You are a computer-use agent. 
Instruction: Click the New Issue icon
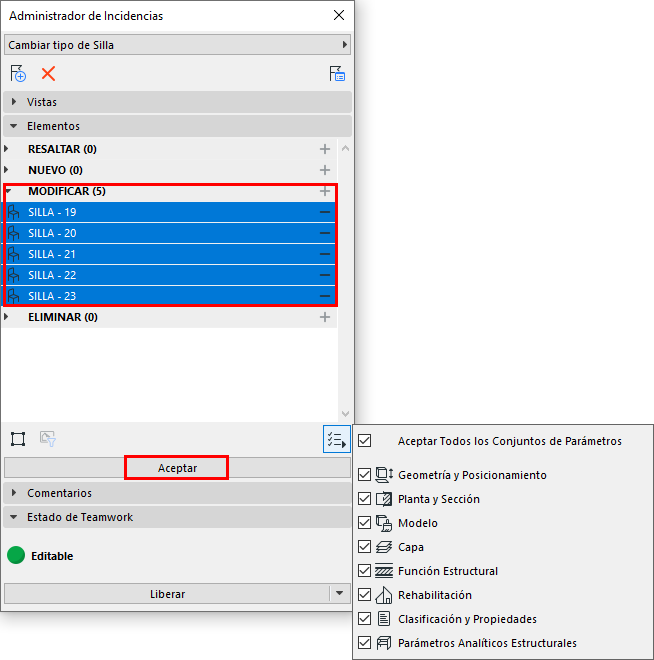click(18, 74)
